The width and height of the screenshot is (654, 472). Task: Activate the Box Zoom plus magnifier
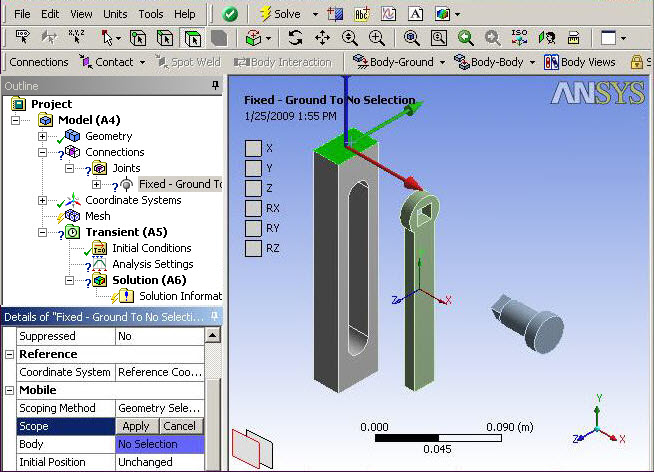377,38
